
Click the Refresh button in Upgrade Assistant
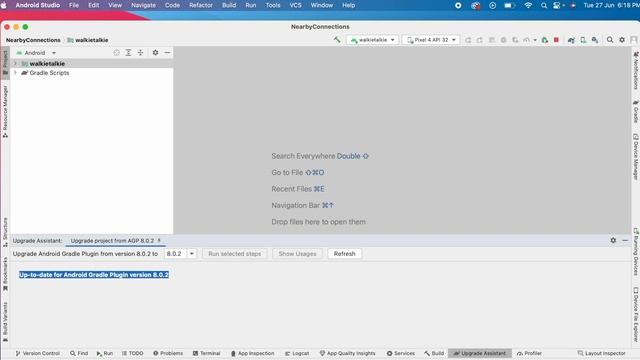click(x=344, y=253)
